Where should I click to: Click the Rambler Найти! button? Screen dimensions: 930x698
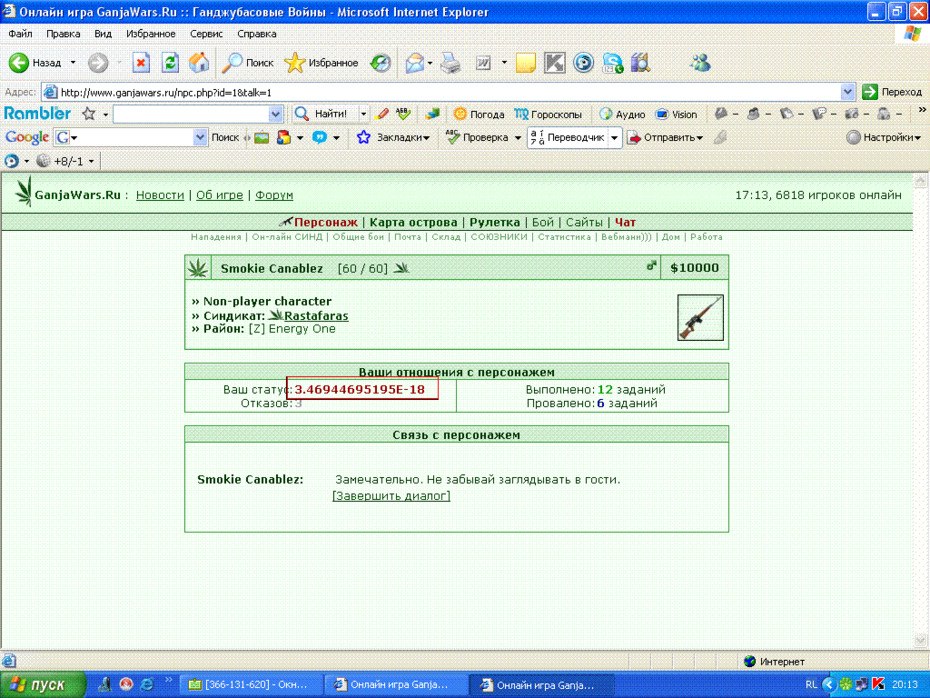[x=323, y=114]
